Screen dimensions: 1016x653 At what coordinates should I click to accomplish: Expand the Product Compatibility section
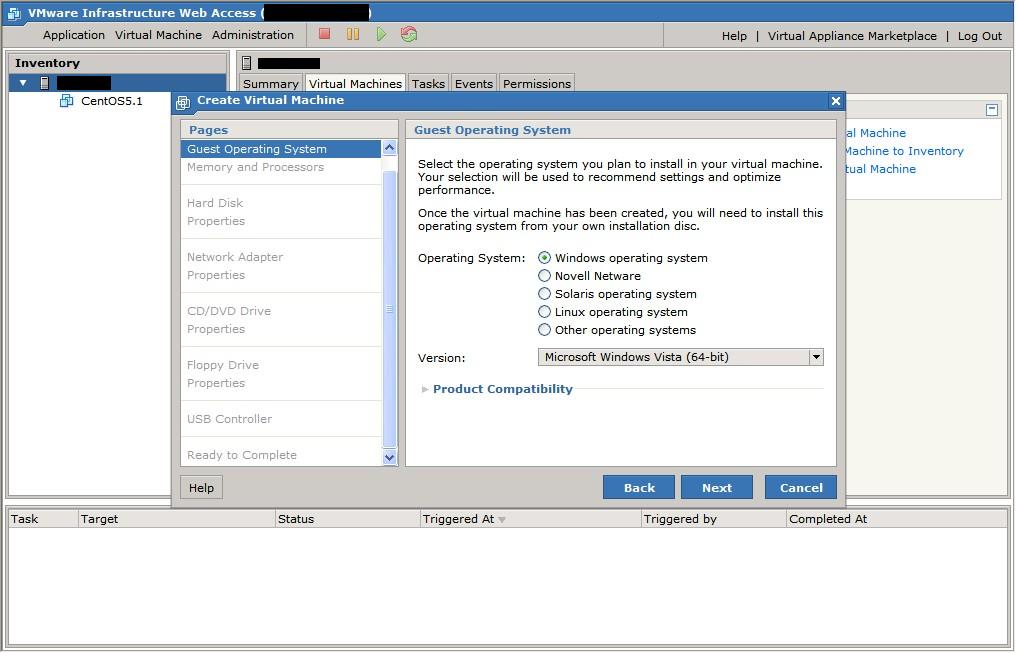pyautogui.click(x=425, y=389)
